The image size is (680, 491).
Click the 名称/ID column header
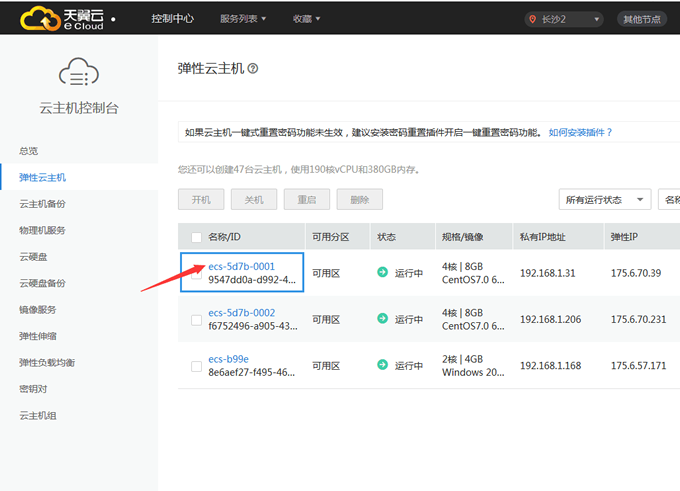pyautogui.click(x=224, y=237)
